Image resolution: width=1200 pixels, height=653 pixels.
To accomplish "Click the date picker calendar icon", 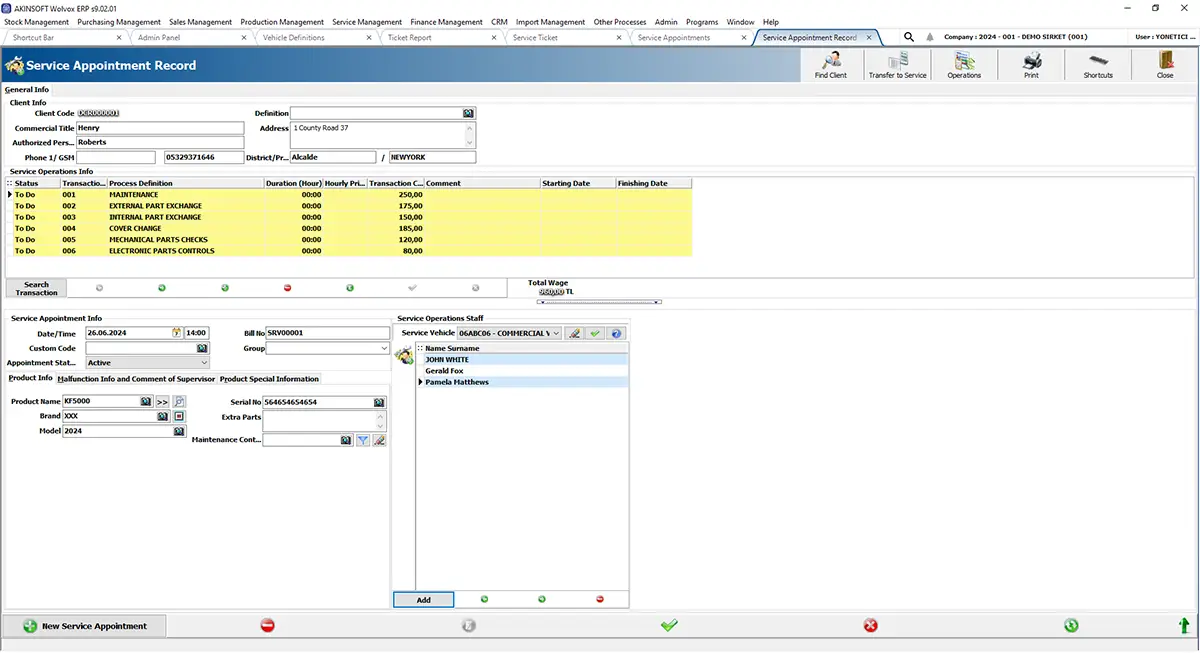I will pos(177,333).
